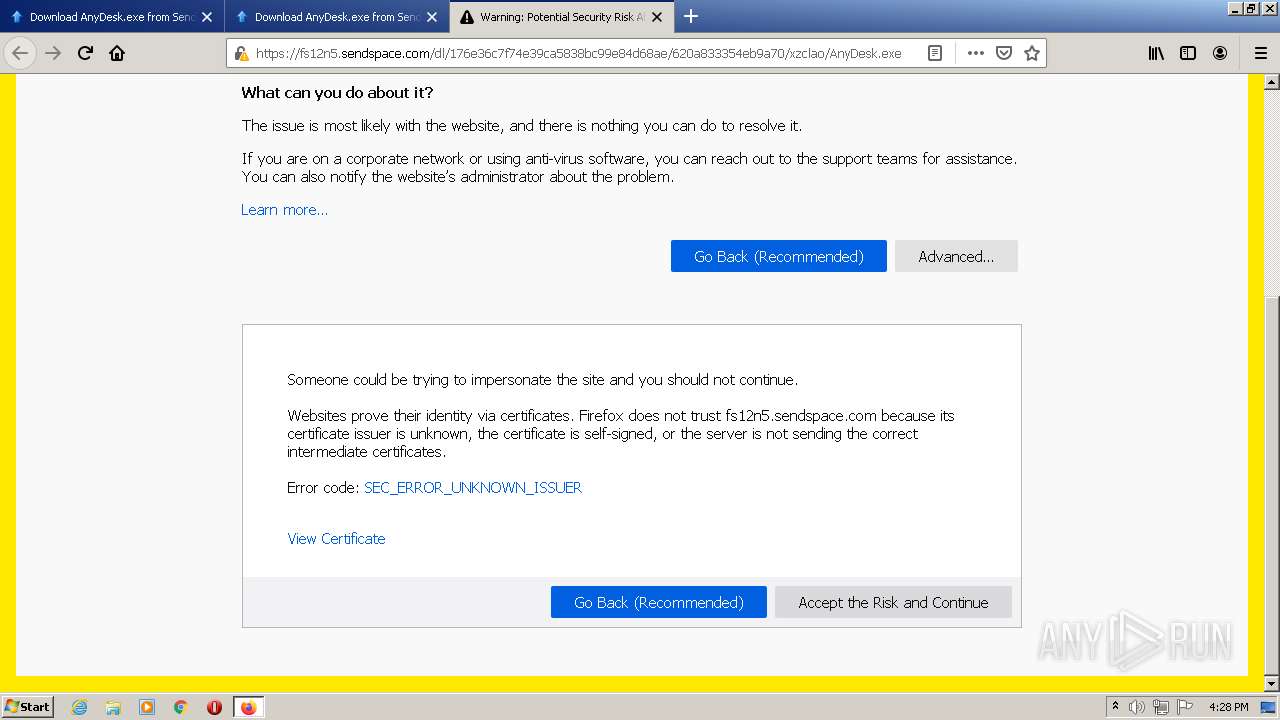Open the Firefox hamburger menu
The height and width of the screenshot is (720, 1280).
[1260, 53]
